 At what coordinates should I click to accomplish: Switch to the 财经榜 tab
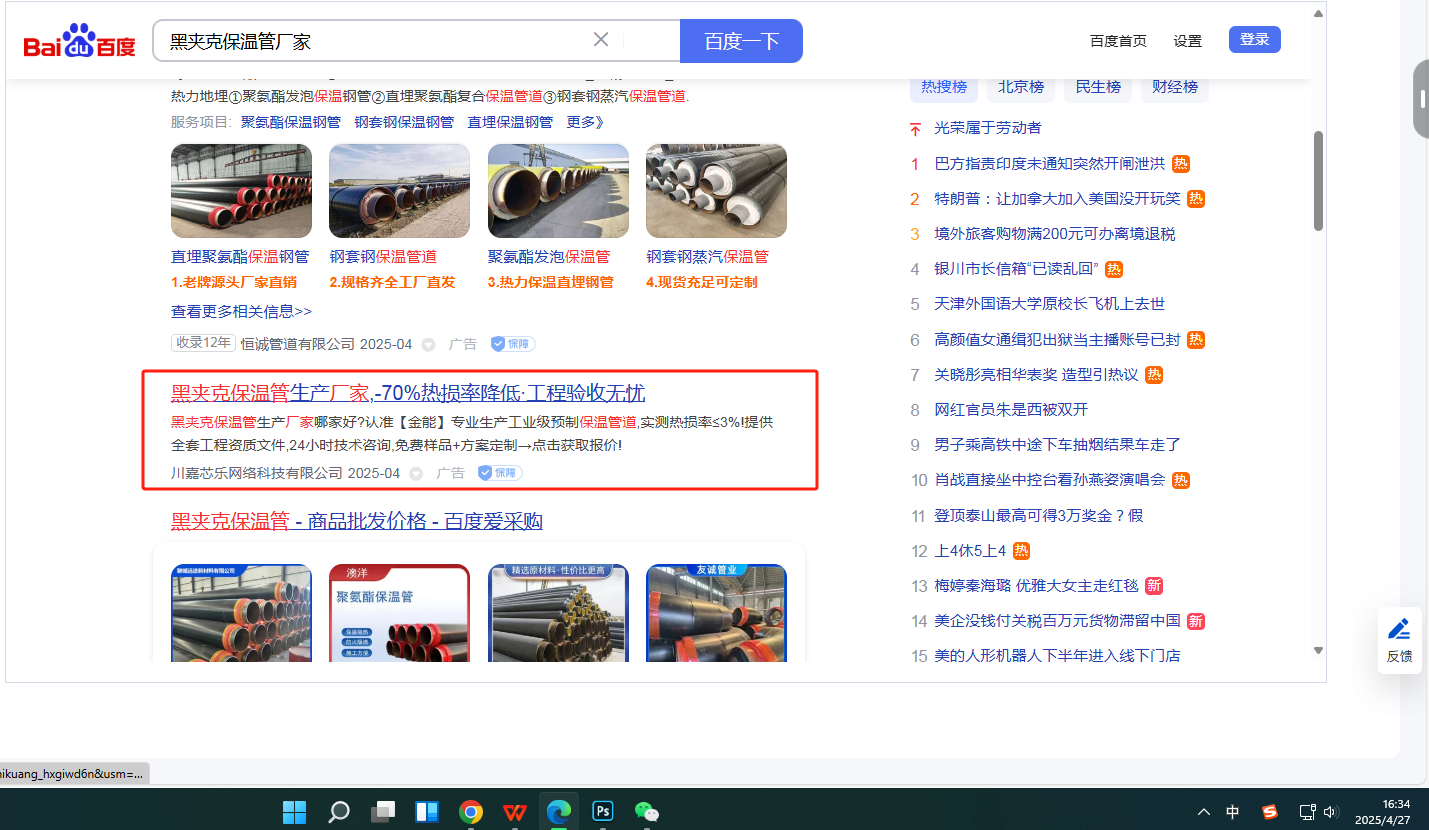[1175, 87]
